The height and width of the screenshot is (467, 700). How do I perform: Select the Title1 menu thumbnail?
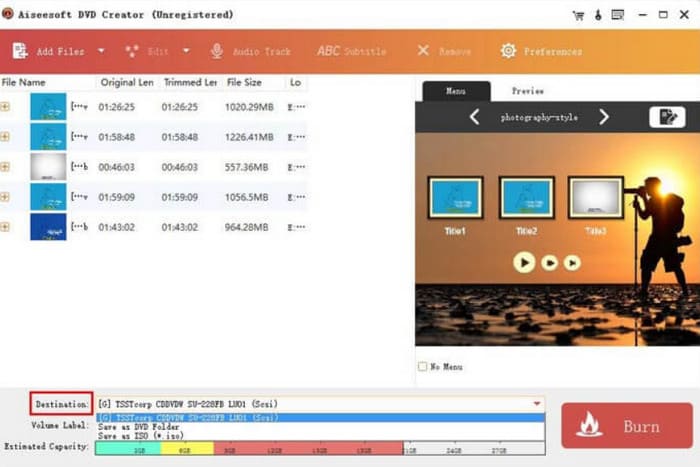[455, 198]
